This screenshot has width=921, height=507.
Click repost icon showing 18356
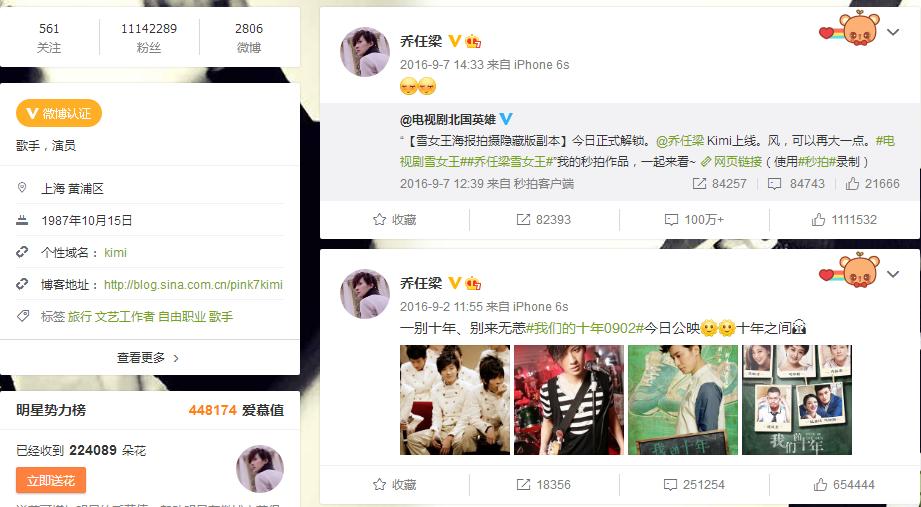point(523,485)
